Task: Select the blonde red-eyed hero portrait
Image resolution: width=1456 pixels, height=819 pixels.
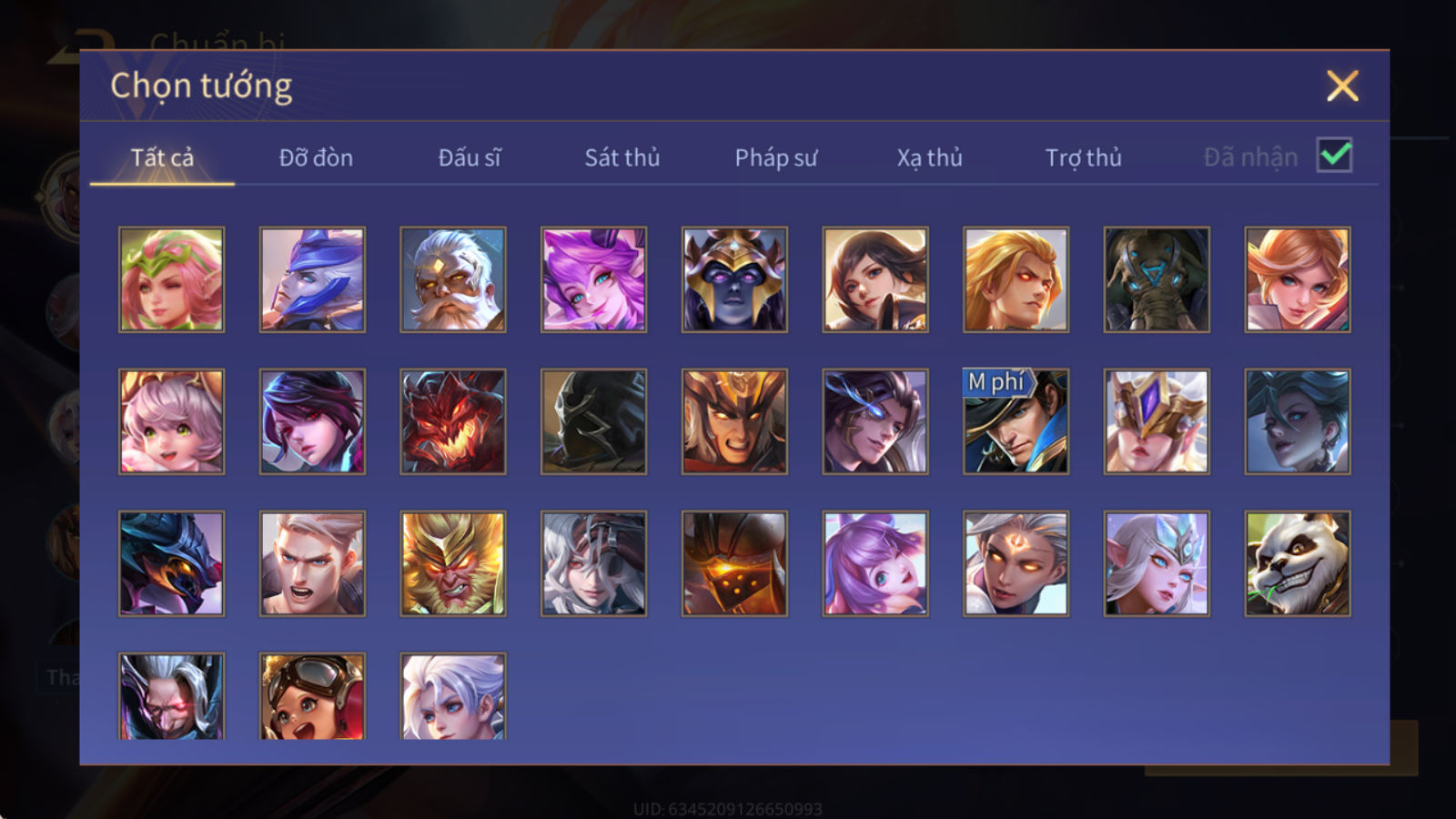Action: click(1016, 279)
